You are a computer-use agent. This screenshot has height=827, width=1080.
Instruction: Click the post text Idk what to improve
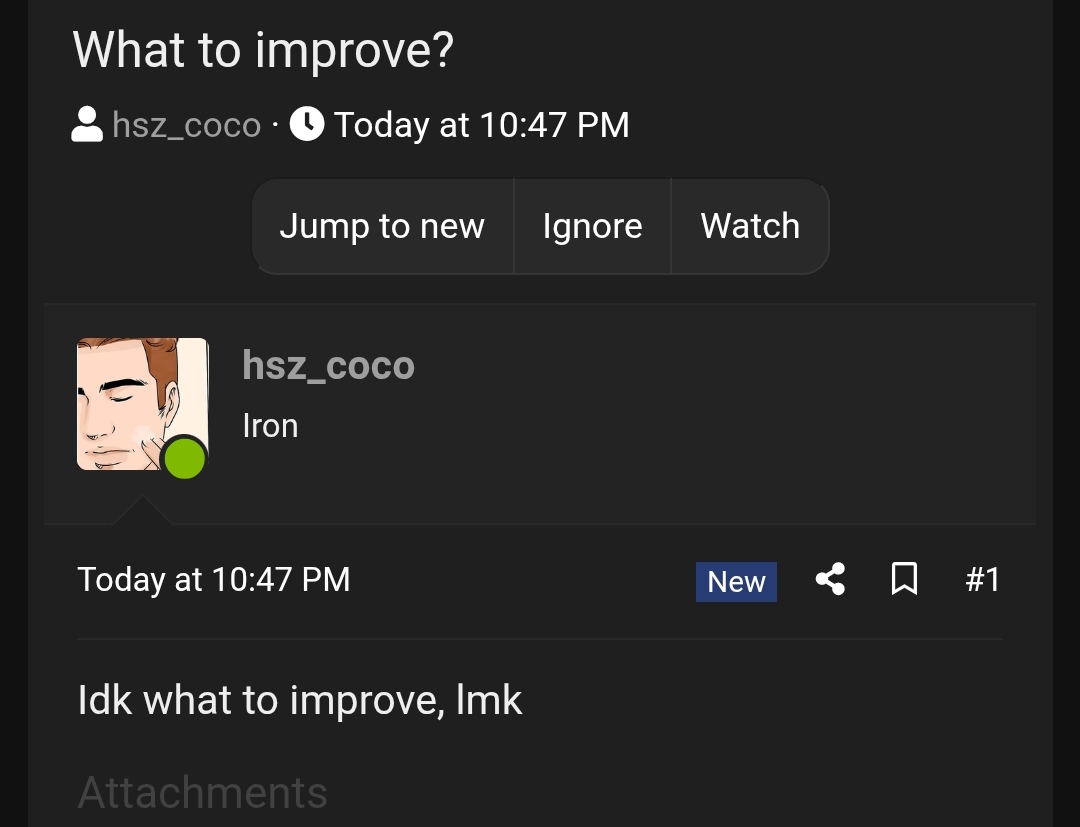(299, 700)
